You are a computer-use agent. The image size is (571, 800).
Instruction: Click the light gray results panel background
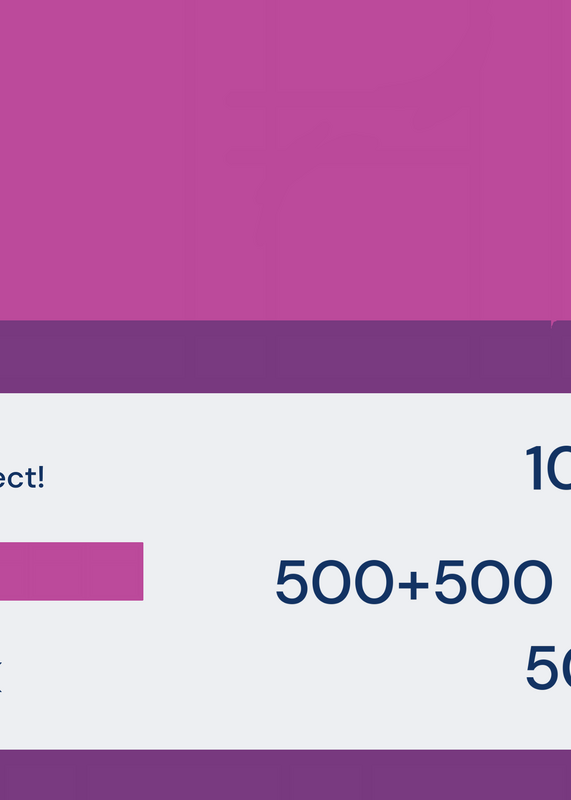285,571
